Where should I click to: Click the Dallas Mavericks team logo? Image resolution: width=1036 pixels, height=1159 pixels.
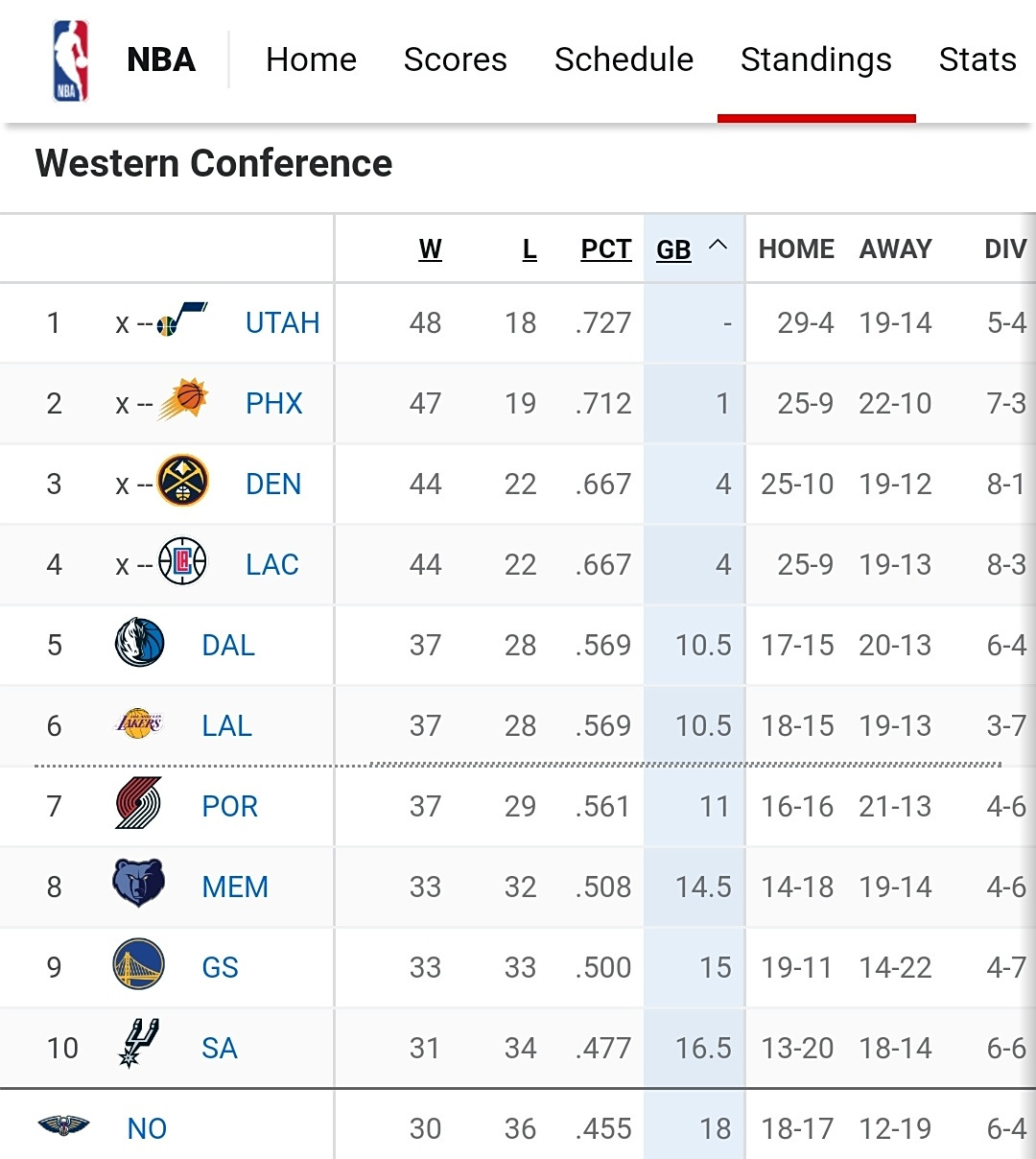pos(139,643)
